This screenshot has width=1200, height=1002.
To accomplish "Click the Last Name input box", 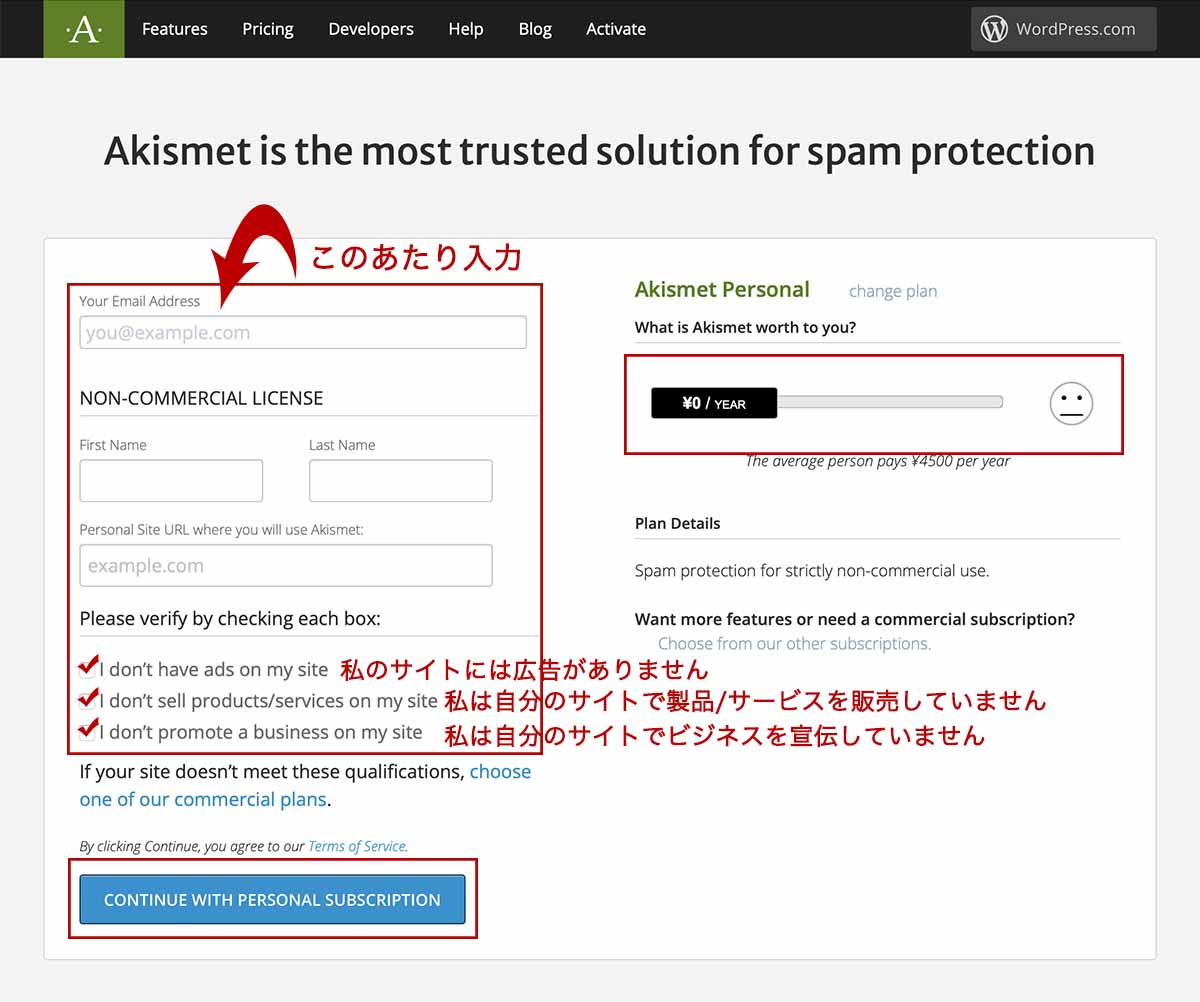I will 401,481.
